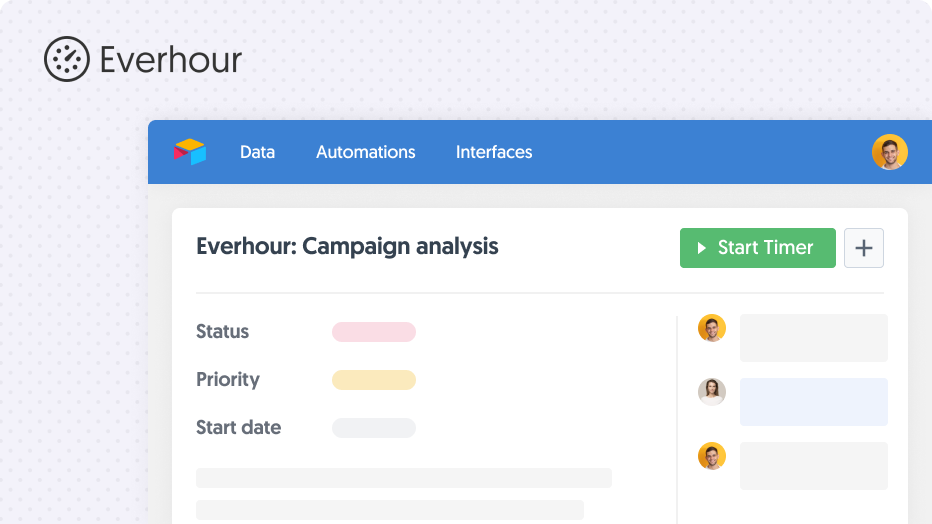Select the first male avatar in list
This screenshot has height=524, width=932.
click(711, 328)
